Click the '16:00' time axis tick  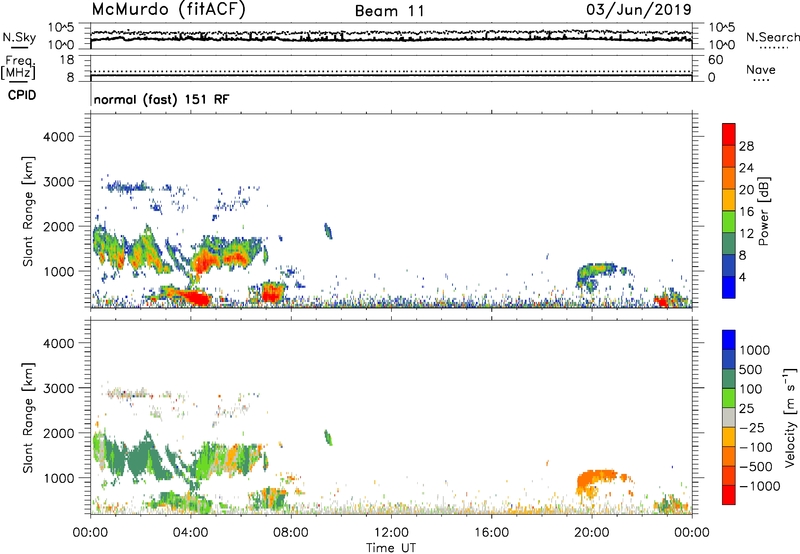pyautogui.click(x=491, y=533)
